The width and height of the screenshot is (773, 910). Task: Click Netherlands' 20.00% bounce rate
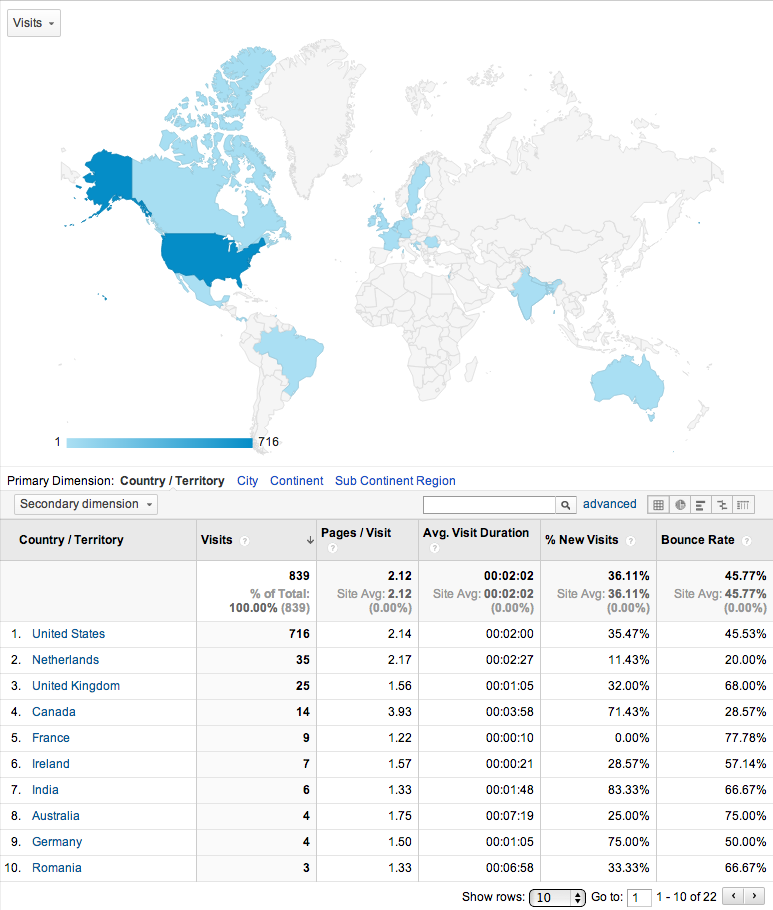[x=745, y=660]
